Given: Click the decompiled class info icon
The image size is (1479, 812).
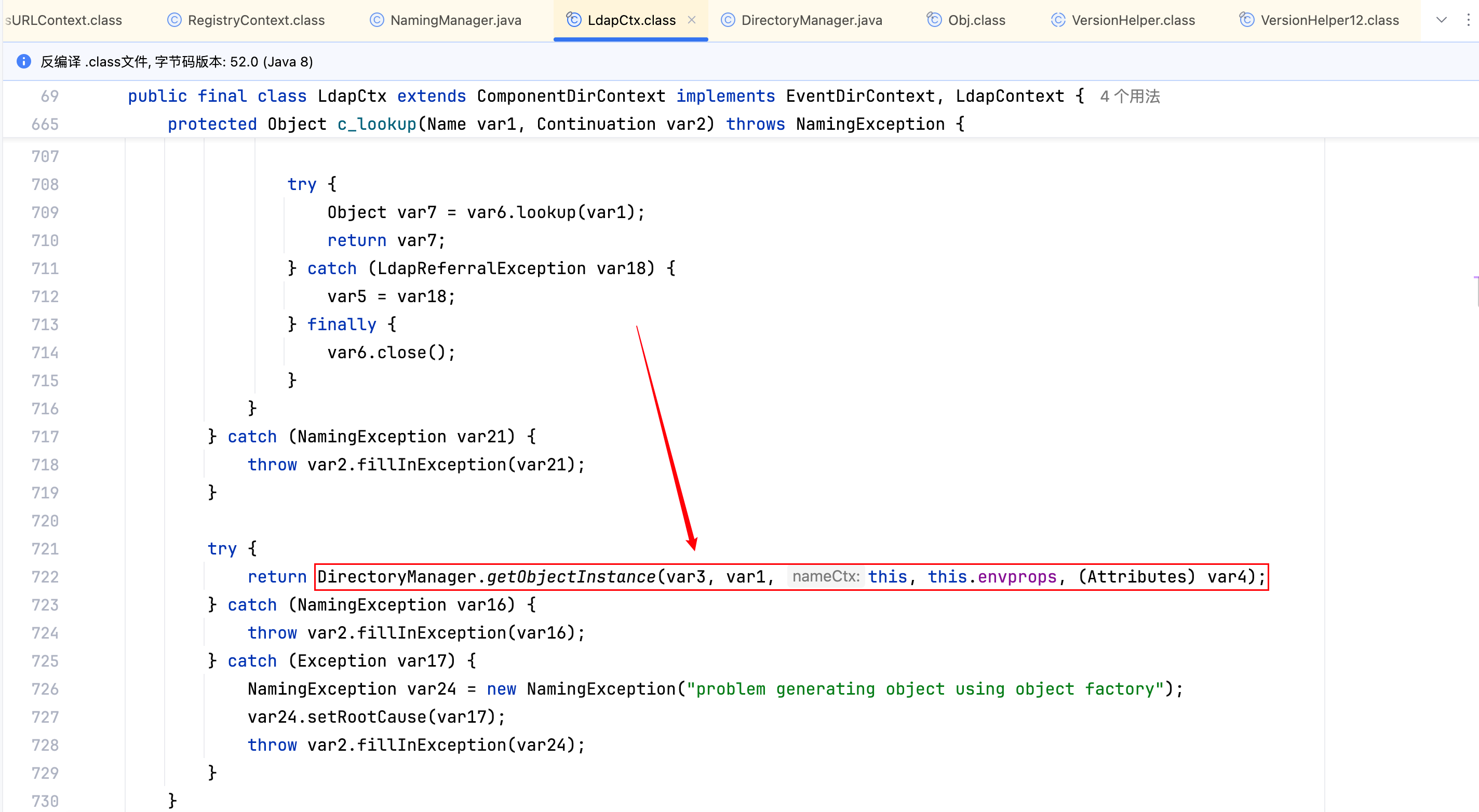Looking at the screenshot, I should (23, 61).
